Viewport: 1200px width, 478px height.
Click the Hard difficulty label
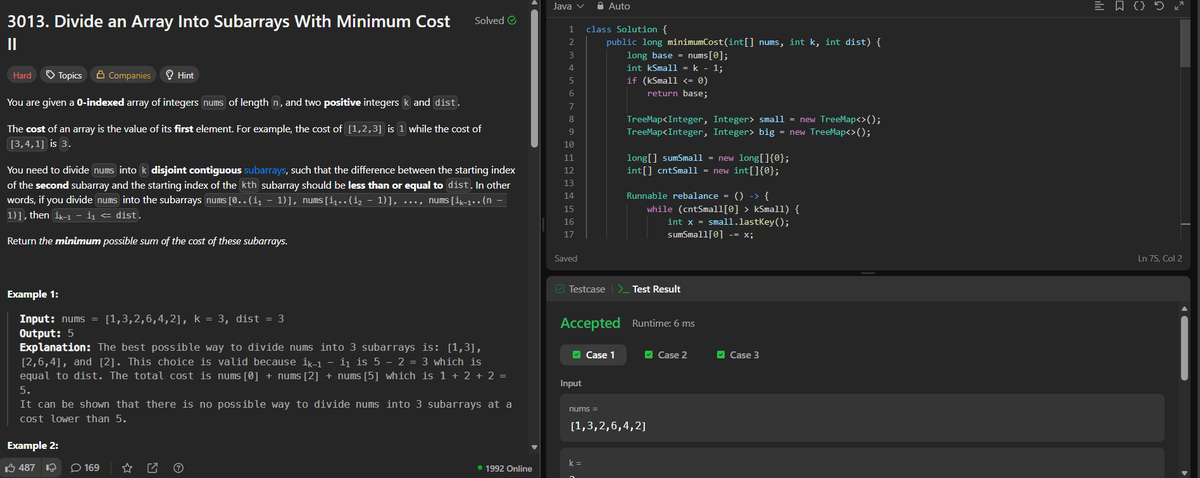[x=22, y=75]
